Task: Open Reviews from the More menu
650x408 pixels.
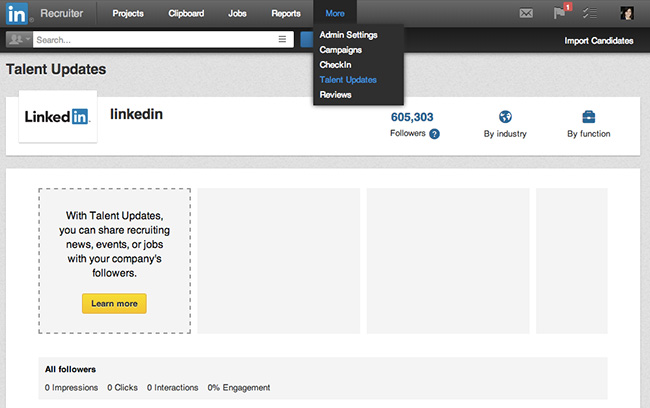Action: (336, 94)
